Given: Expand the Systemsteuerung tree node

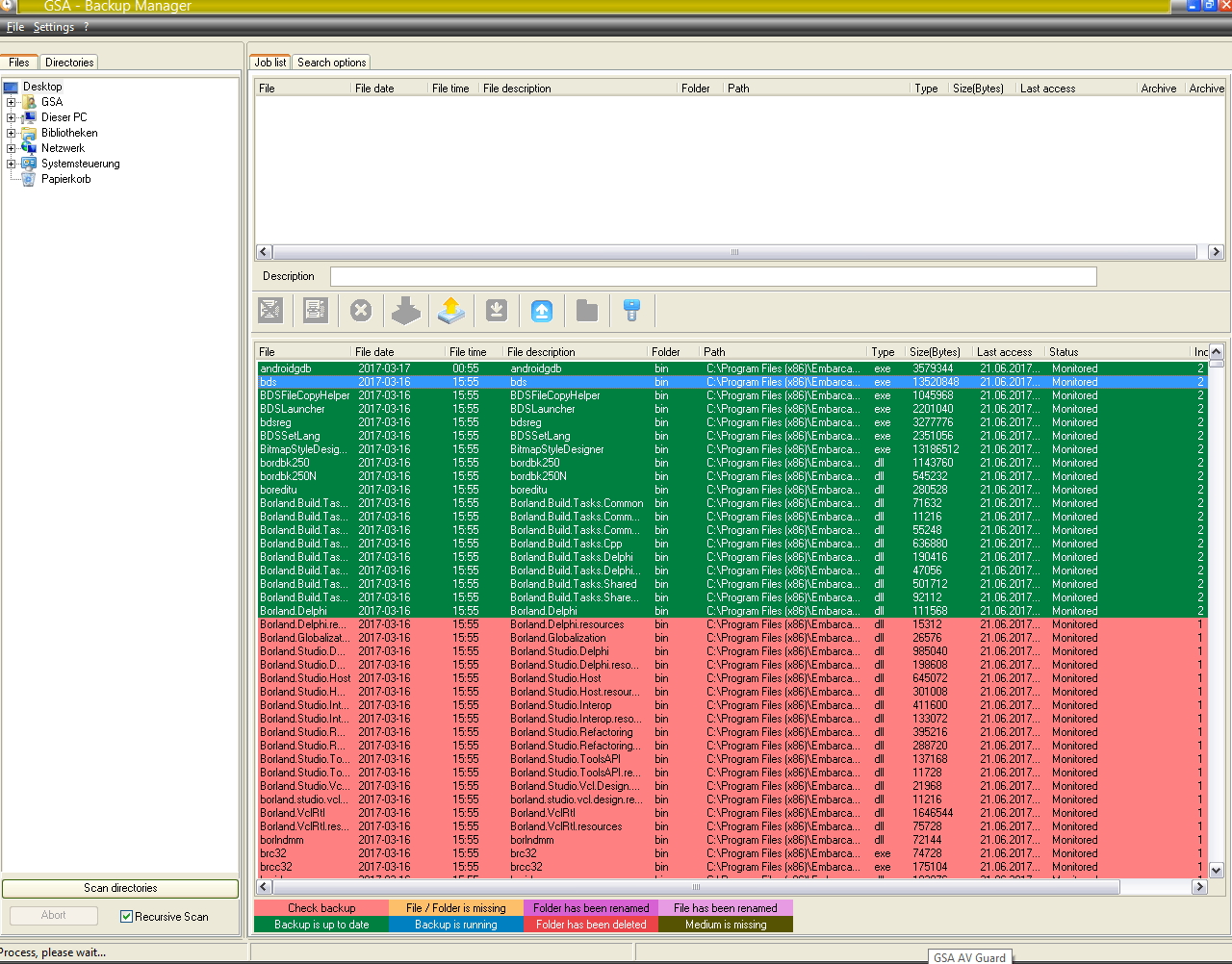Looking at the screenshot, I should click(x=12, y=164).
